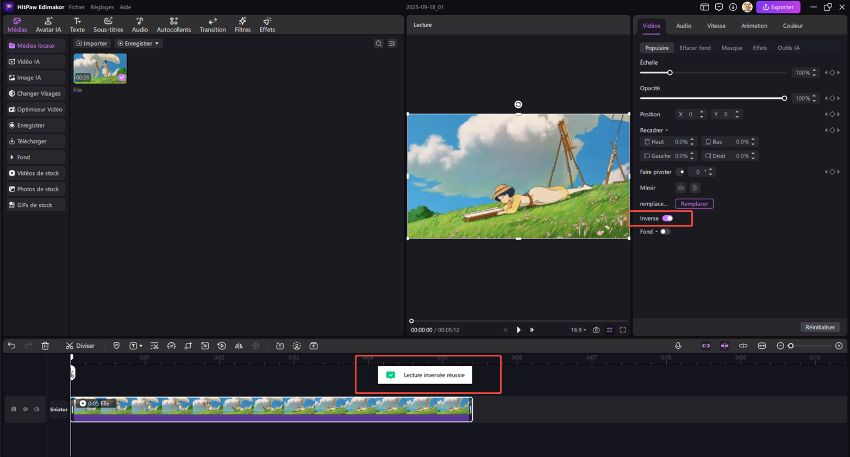Click the vertical mirror button
The width and height of the screenshot is (850, 457).
[x=694, y=188]
